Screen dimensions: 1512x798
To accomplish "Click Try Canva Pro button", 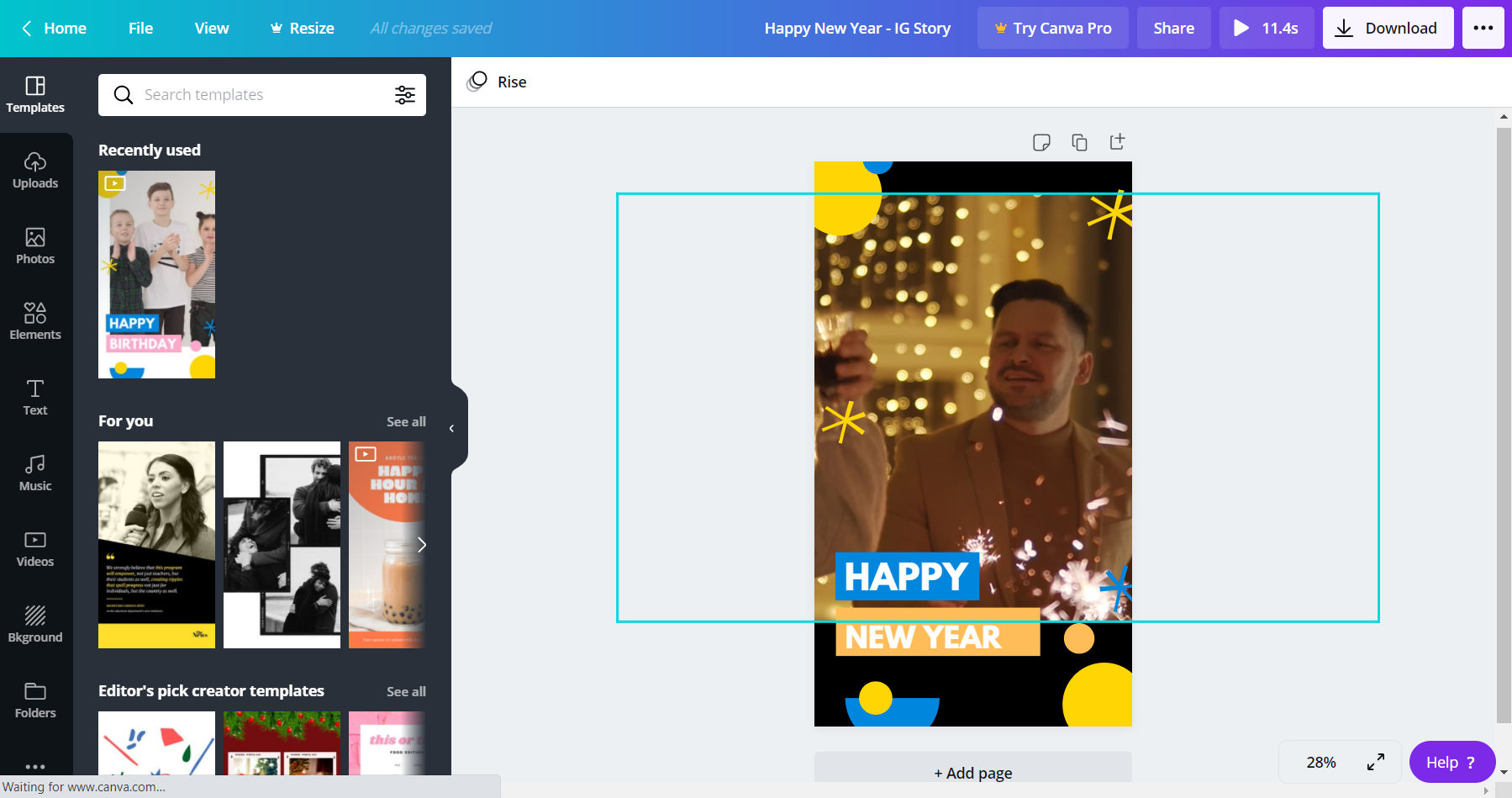I will pos(1053,28).
